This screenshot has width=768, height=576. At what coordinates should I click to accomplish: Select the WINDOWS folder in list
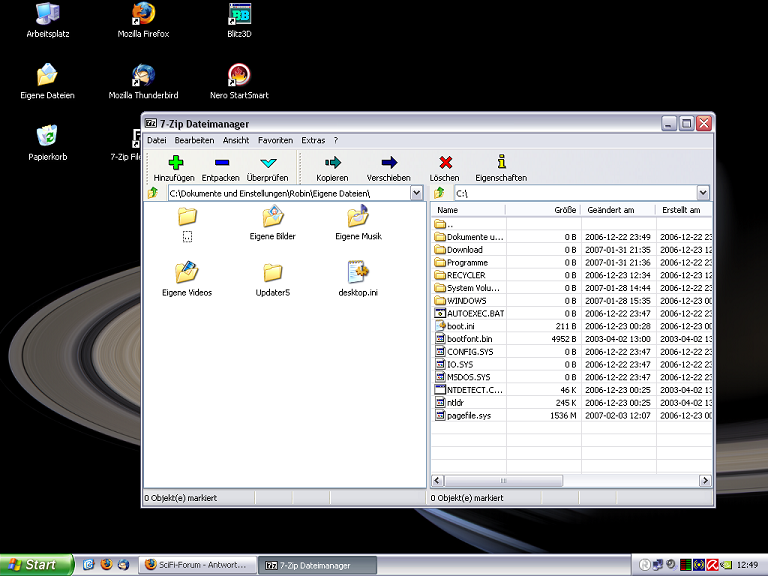tap(466, 300)
